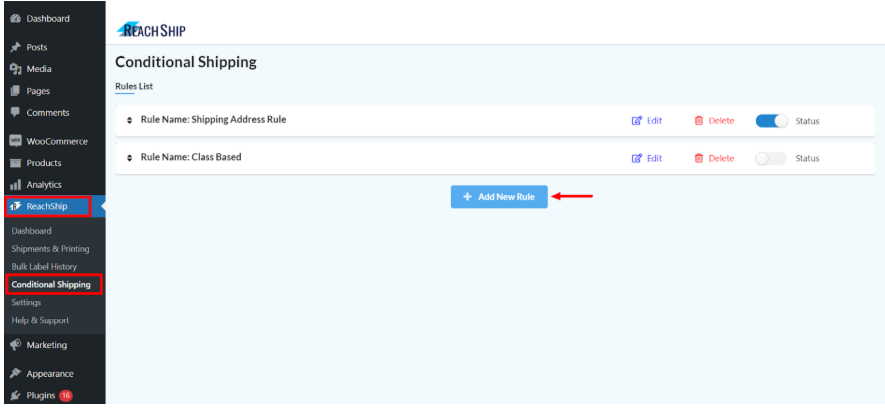Click the Add New Rule button
Image resolution: width=885 pixels, height=408 pixels.
[499, 197]
